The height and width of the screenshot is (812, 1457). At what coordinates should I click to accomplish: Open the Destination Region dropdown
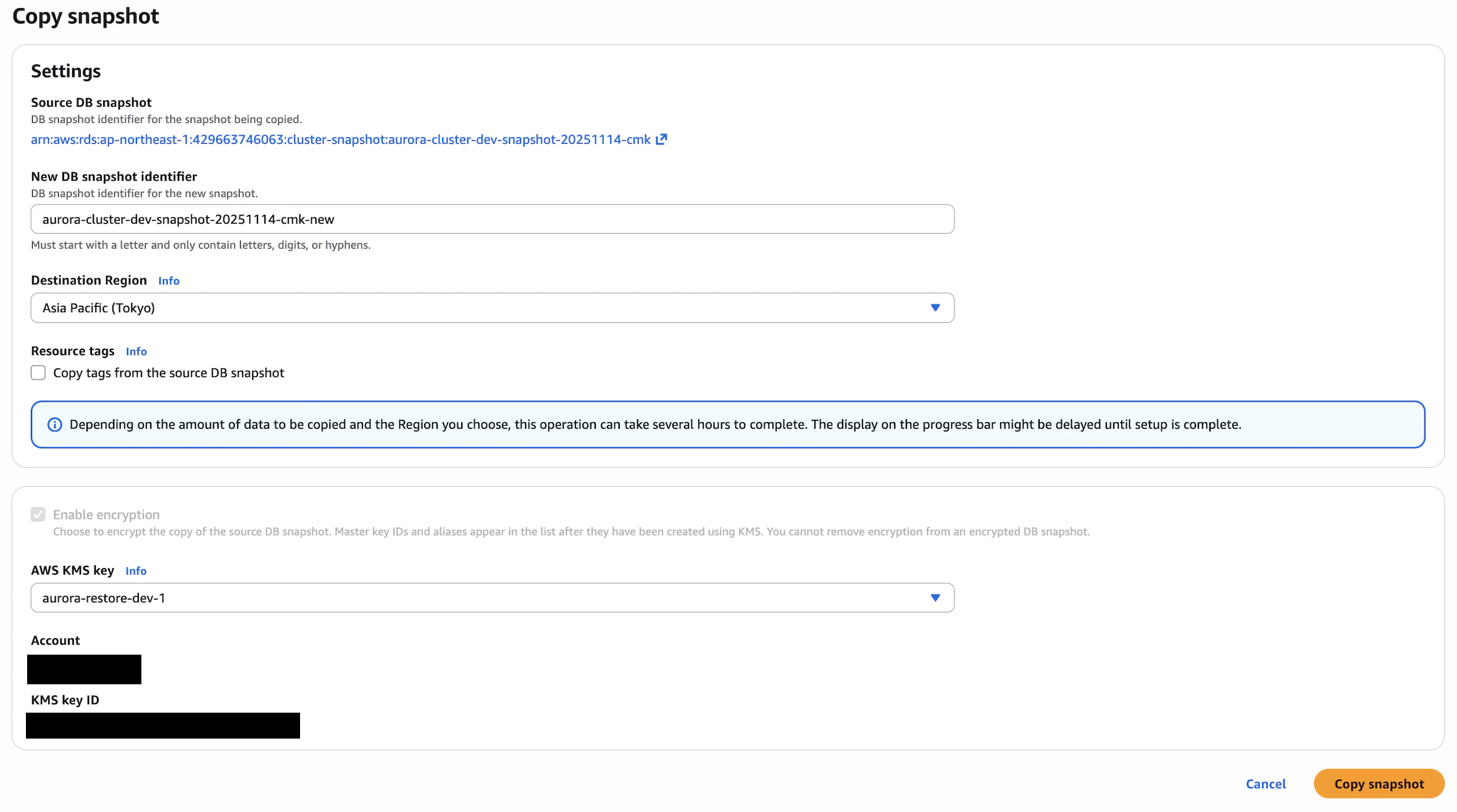click(x=492, y=308)
